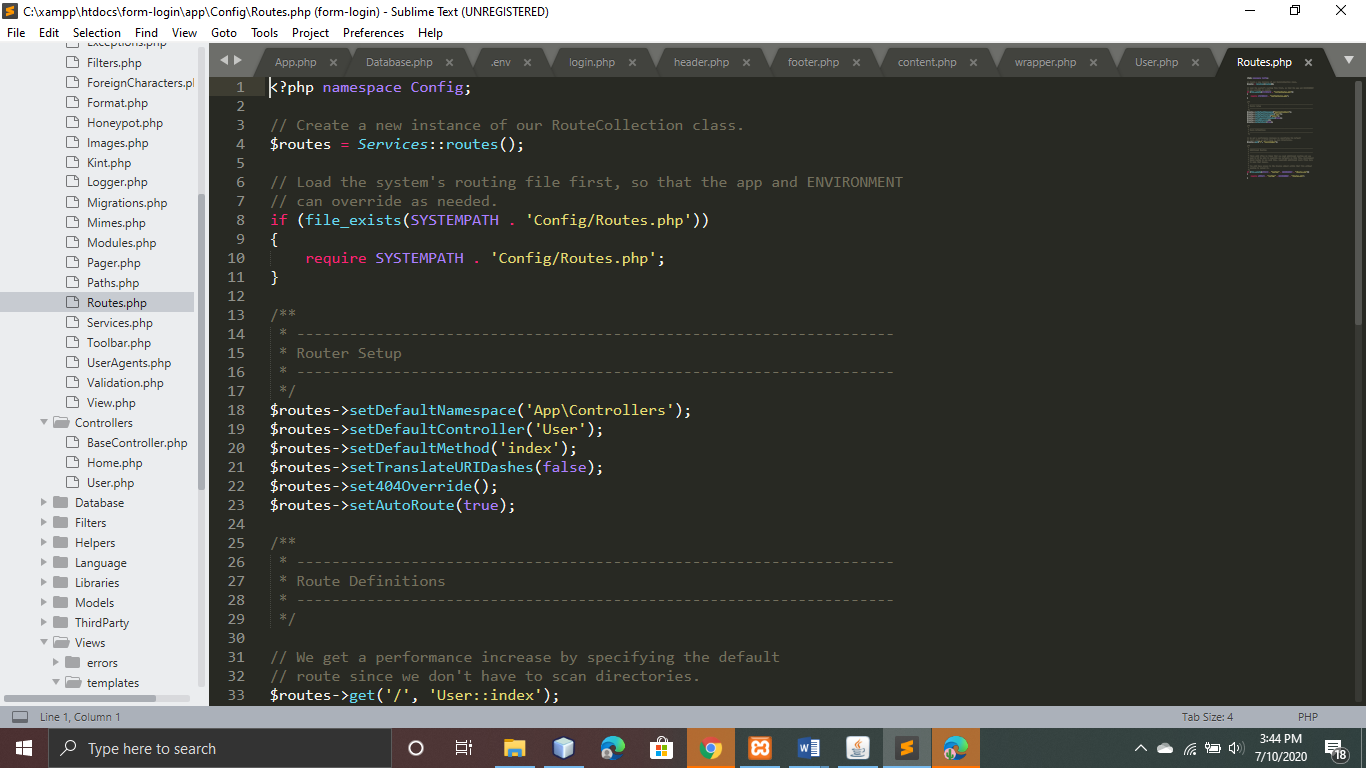Open Filters.php in the sidebar

tap(114, 63)
